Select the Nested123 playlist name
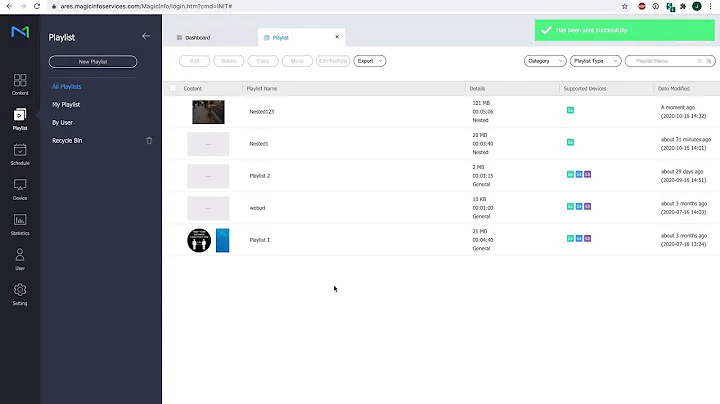The height and width of the screenshot is (404, 720). 262,112
